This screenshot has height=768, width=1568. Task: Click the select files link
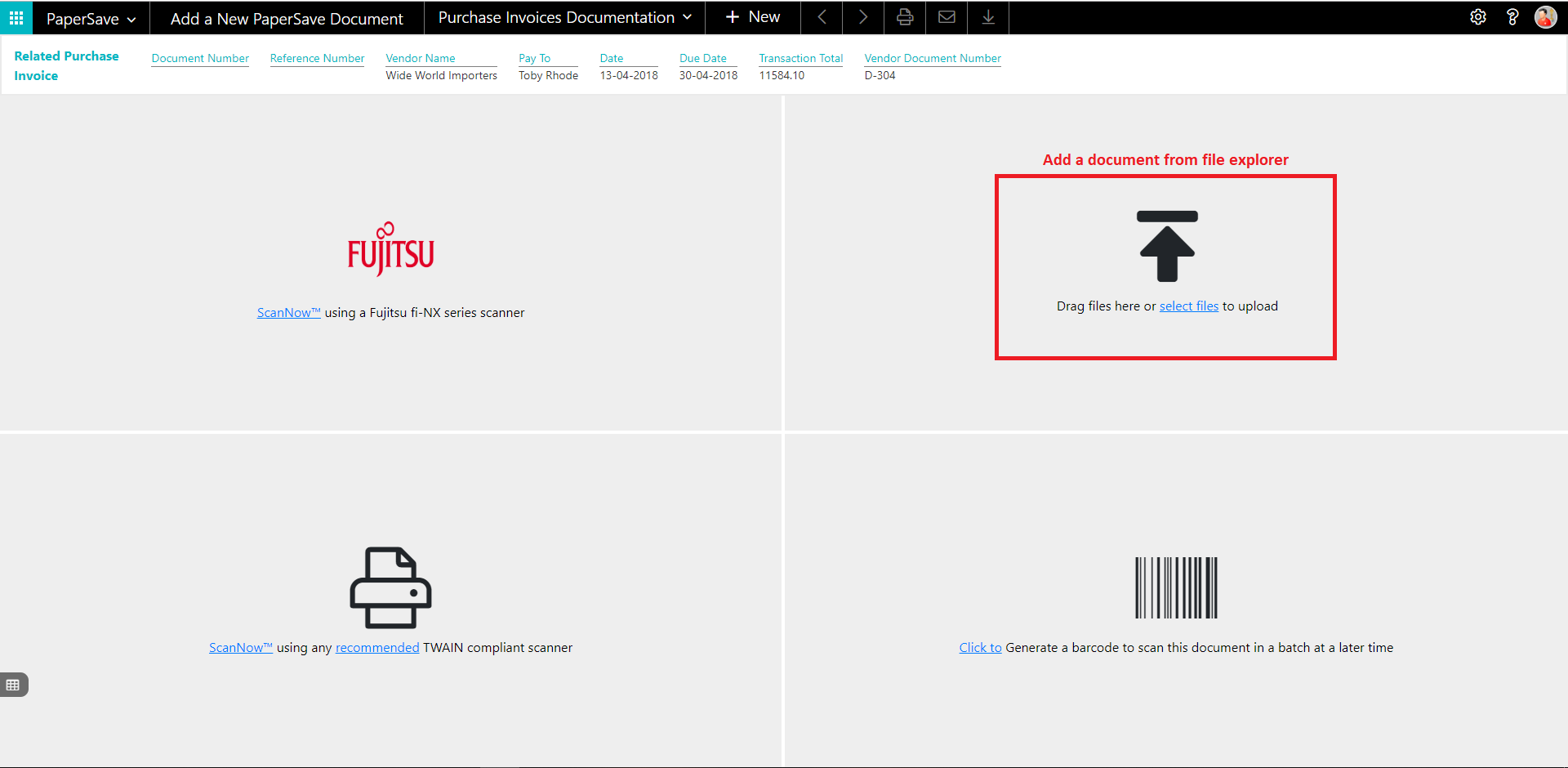[1188, 306]
